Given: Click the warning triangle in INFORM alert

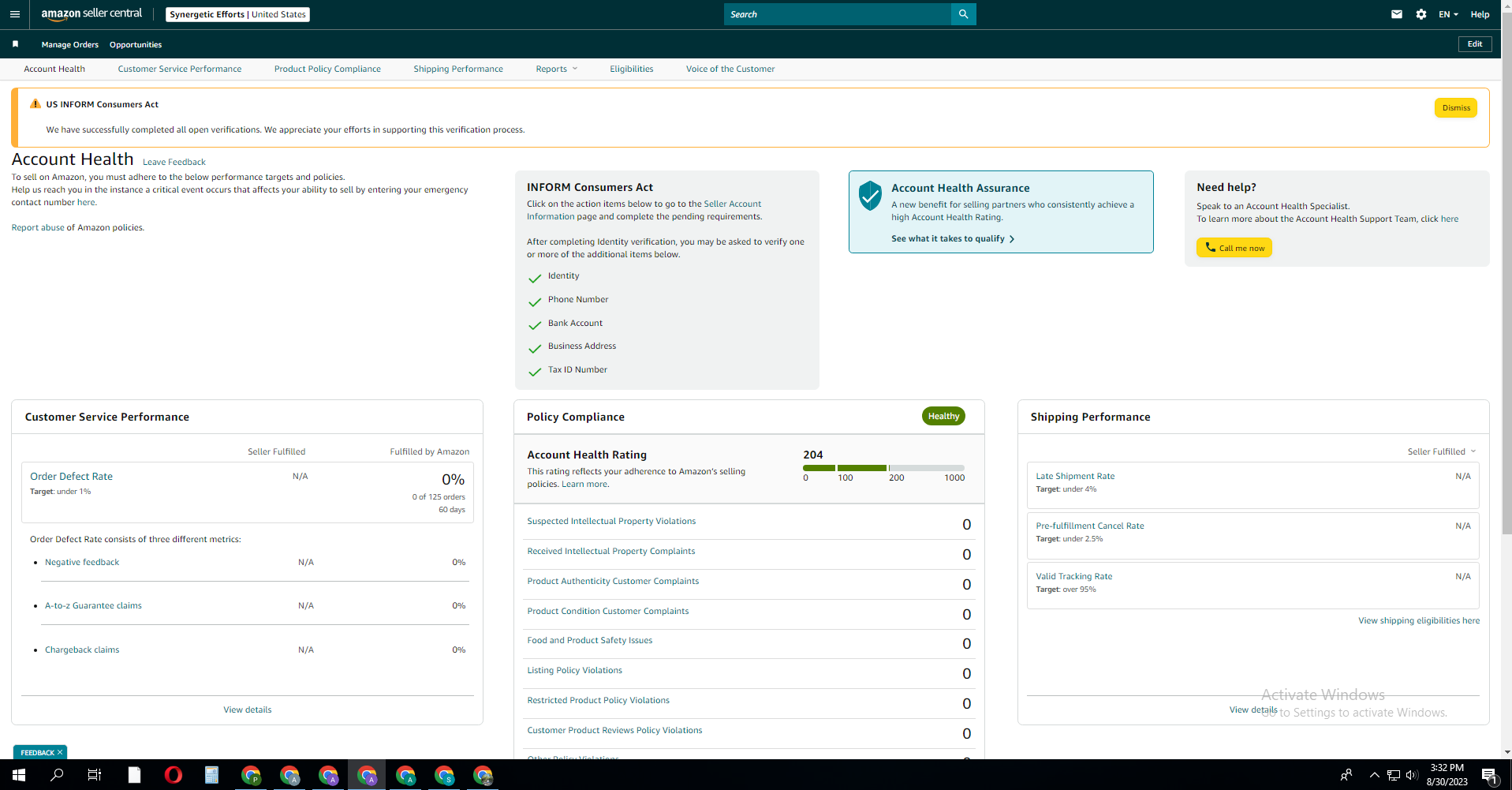Looking at the screenshot, I should [35, 104].
